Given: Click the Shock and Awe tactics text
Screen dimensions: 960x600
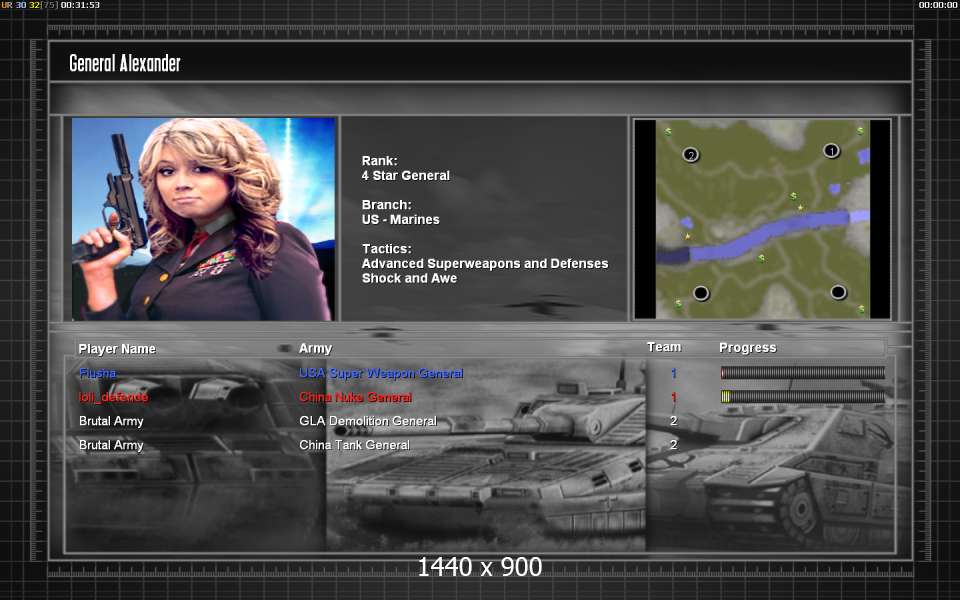Looking at the screenshot, I should pos(409,279).
